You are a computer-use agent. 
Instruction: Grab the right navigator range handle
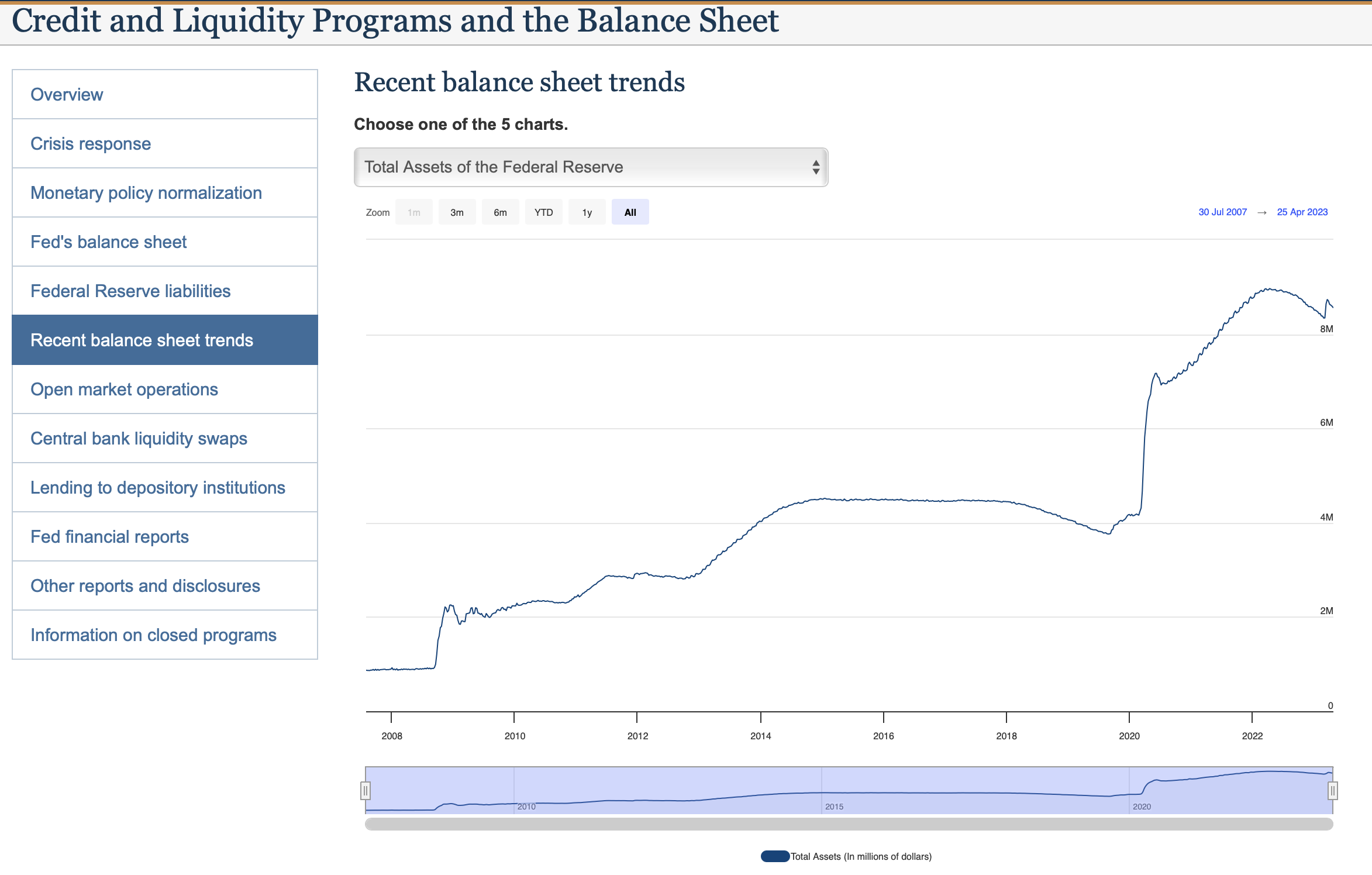1332,791
